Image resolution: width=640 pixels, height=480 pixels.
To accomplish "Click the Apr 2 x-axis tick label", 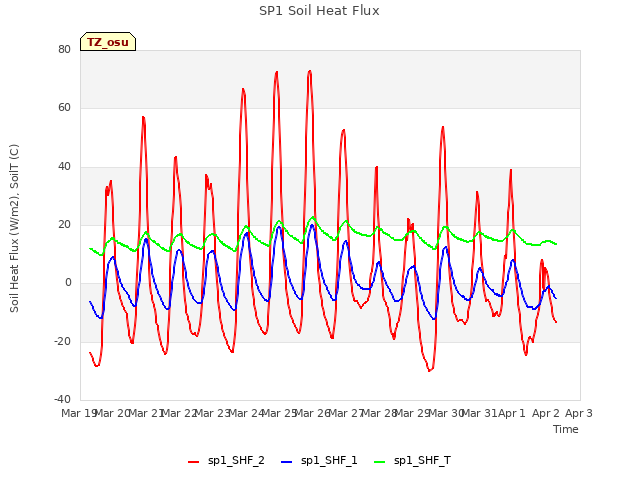I will click(x=545, y=413).
